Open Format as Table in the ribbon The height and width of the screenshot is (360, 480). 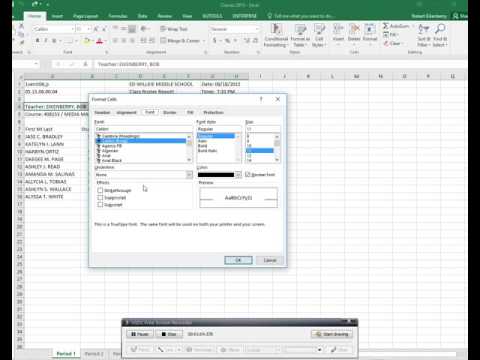(x=300, y=35)
